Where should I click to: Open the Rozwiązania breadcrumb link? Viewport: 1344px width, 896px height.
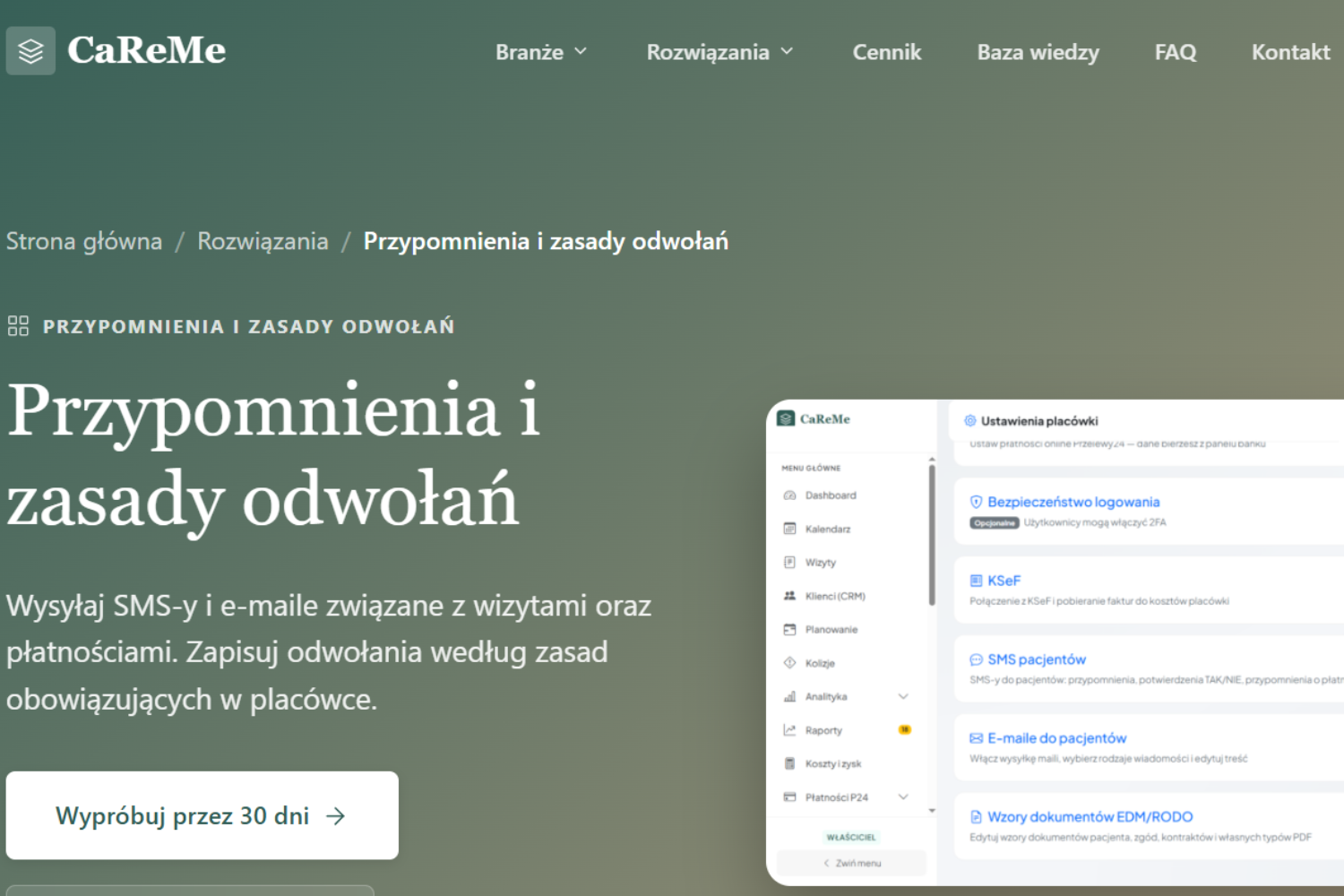263,241
